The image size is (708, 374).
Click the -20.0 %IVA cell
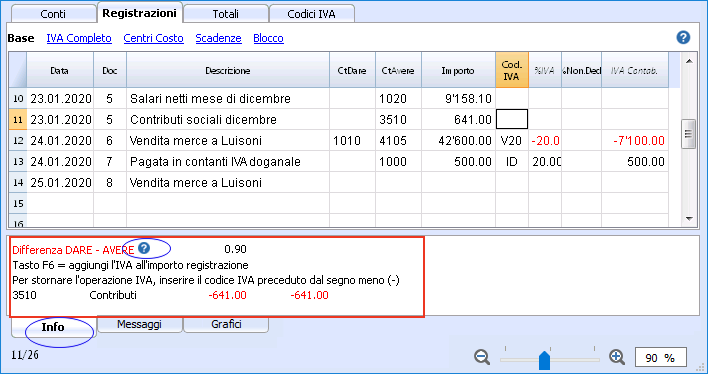pos(545,140)
